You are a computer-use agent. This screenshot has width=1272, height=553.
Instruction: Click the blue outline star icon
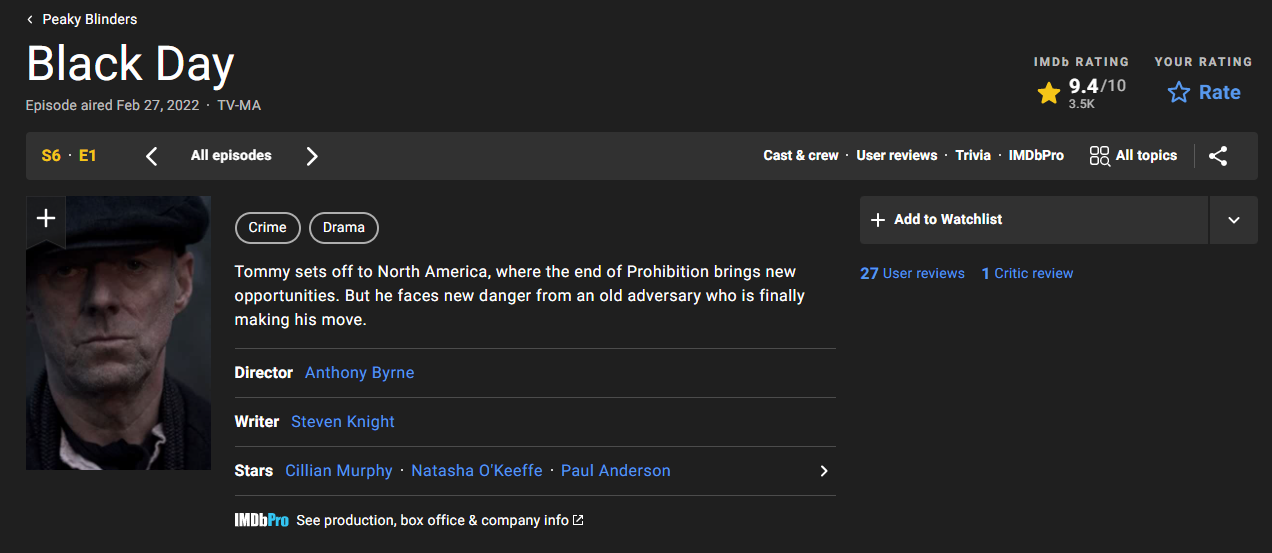tap(1179, 93)
